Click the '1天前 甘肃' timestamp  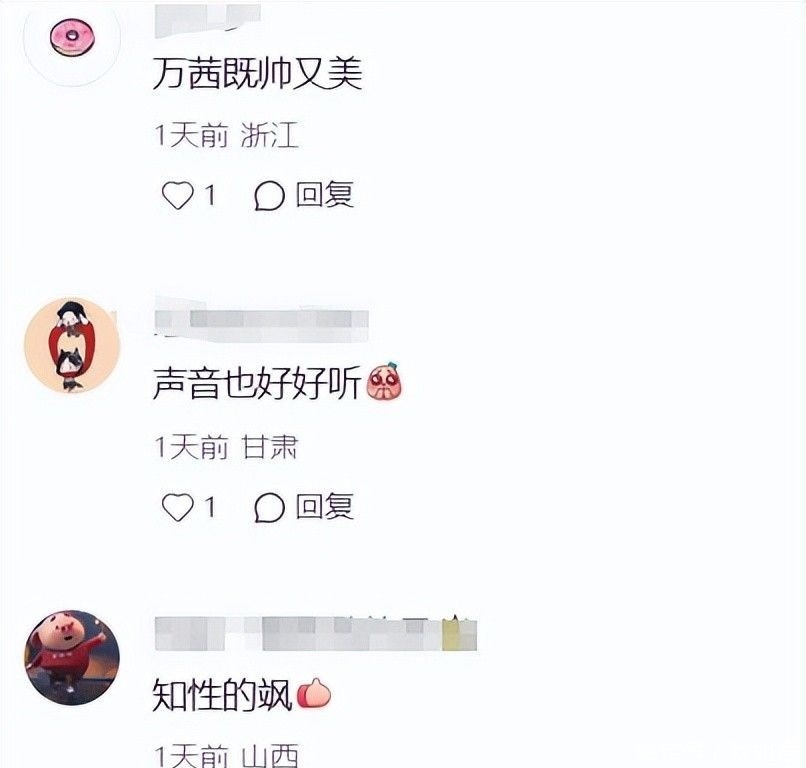[x=227, y=447]
